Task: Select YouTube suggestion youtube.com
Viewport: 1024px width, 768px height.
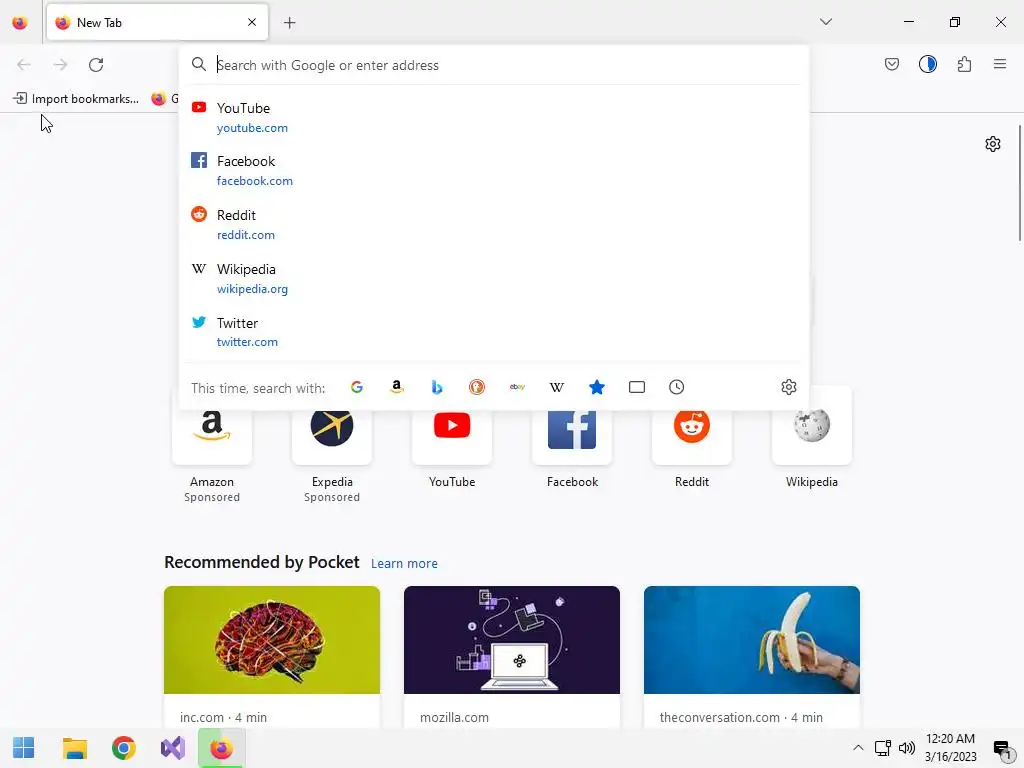Action: (x=494, y=118)
